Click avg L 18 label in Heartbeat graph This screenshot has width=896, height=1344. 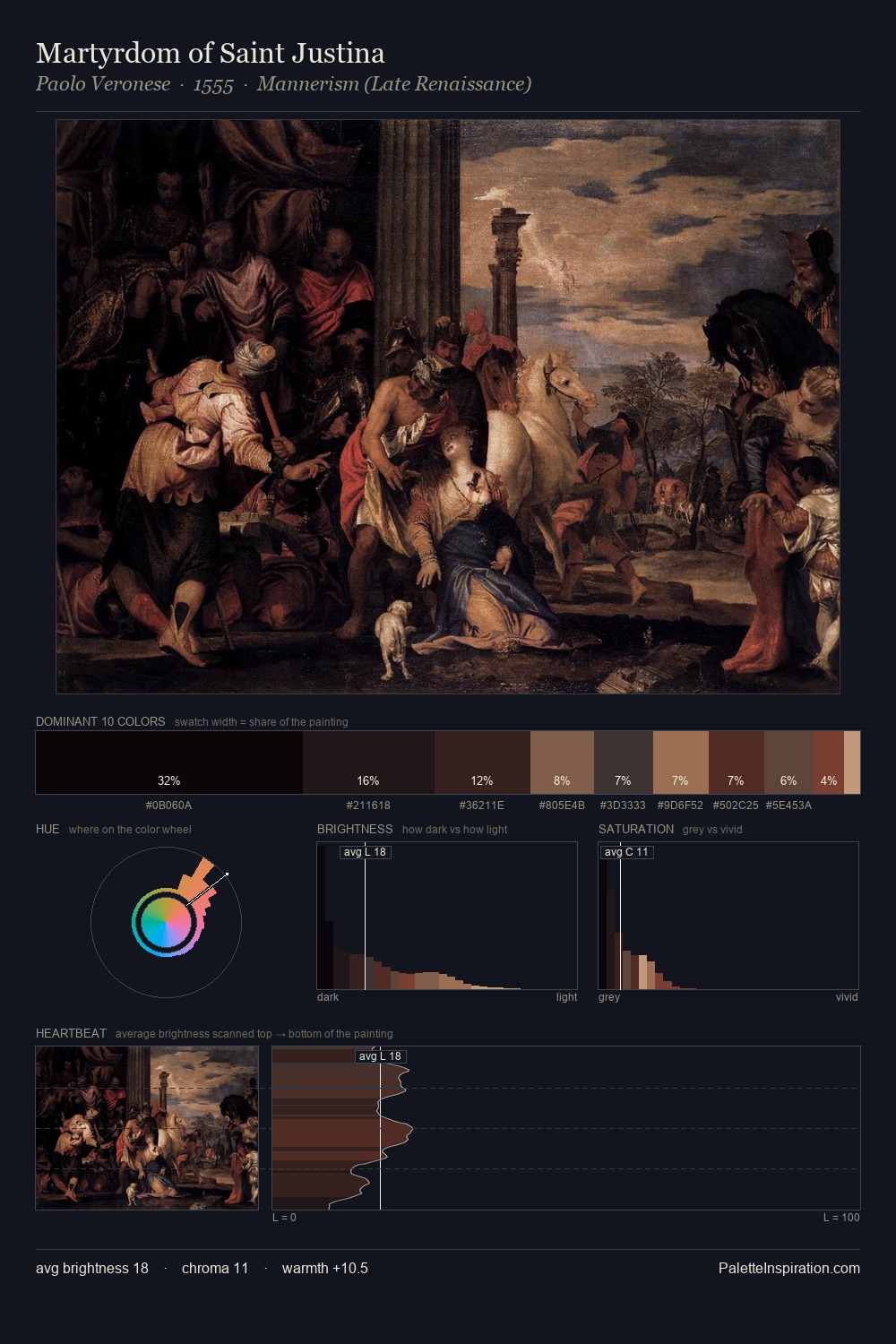[x=381, y=1056]
